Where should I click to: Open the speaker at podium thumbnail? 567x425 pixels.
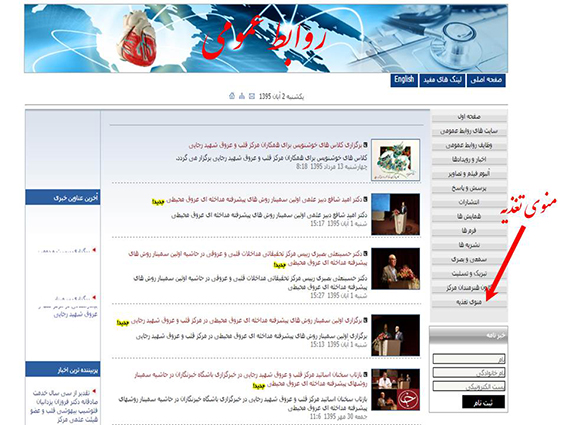pyautogui.click(x=396, y=214)
